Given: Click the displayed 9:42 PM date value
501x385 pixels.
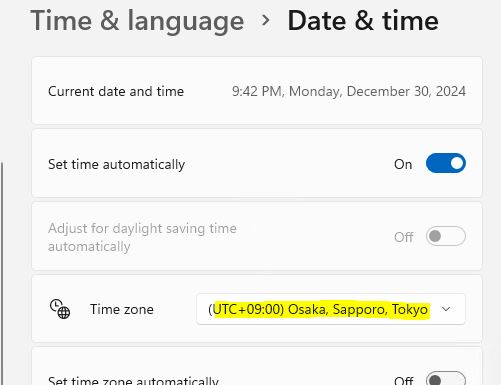Looking at the screenshot, I should tap(349, 91).
